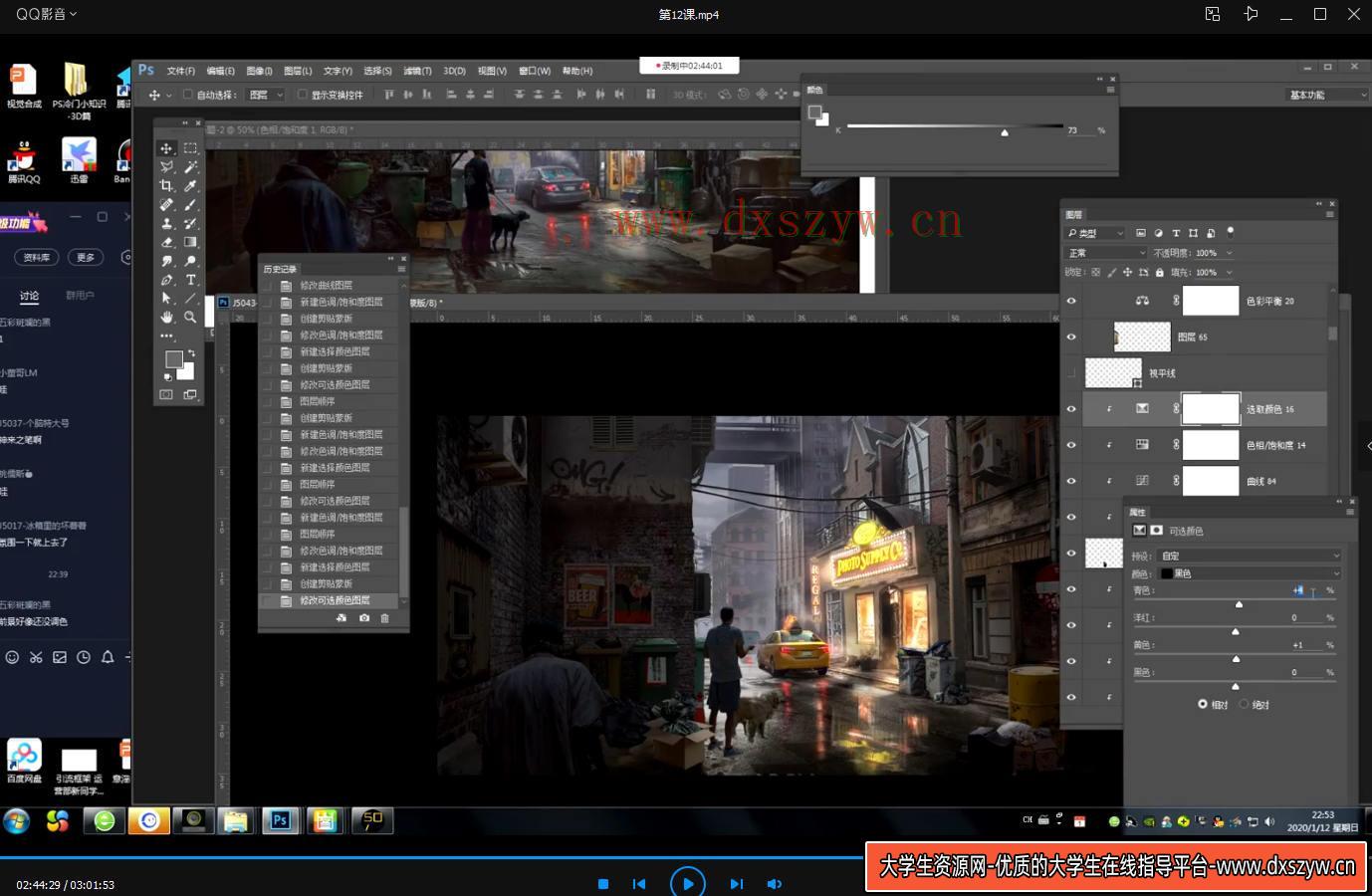Open the 基本功能 workspace dropdown
The image size is (1372, 896).
click(x=1327, y=95)
